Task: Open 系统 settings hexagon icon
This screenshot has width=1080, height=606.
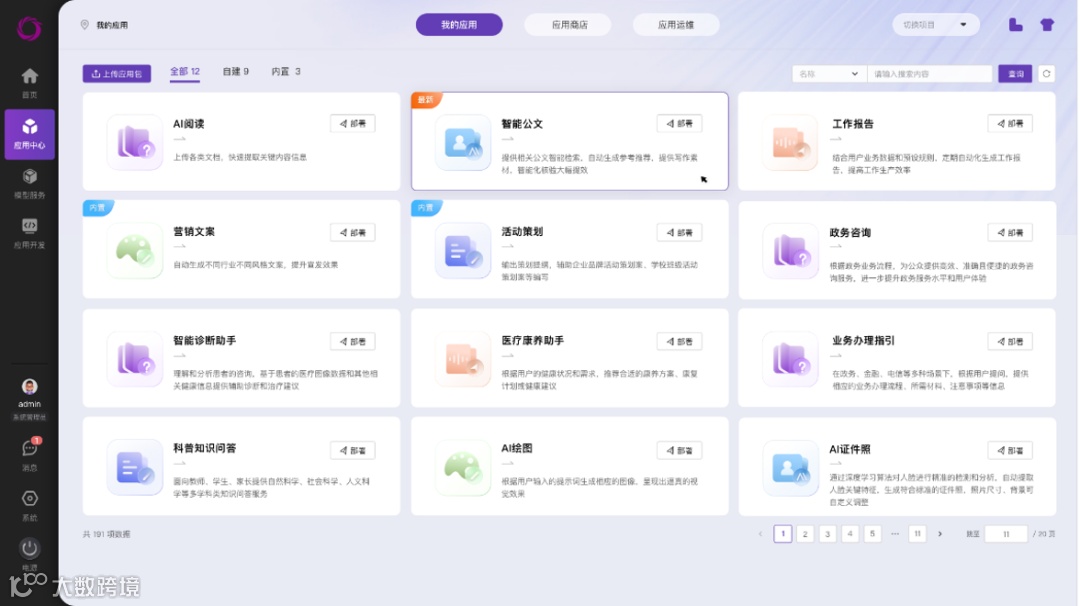Action: tap(30, 498)
